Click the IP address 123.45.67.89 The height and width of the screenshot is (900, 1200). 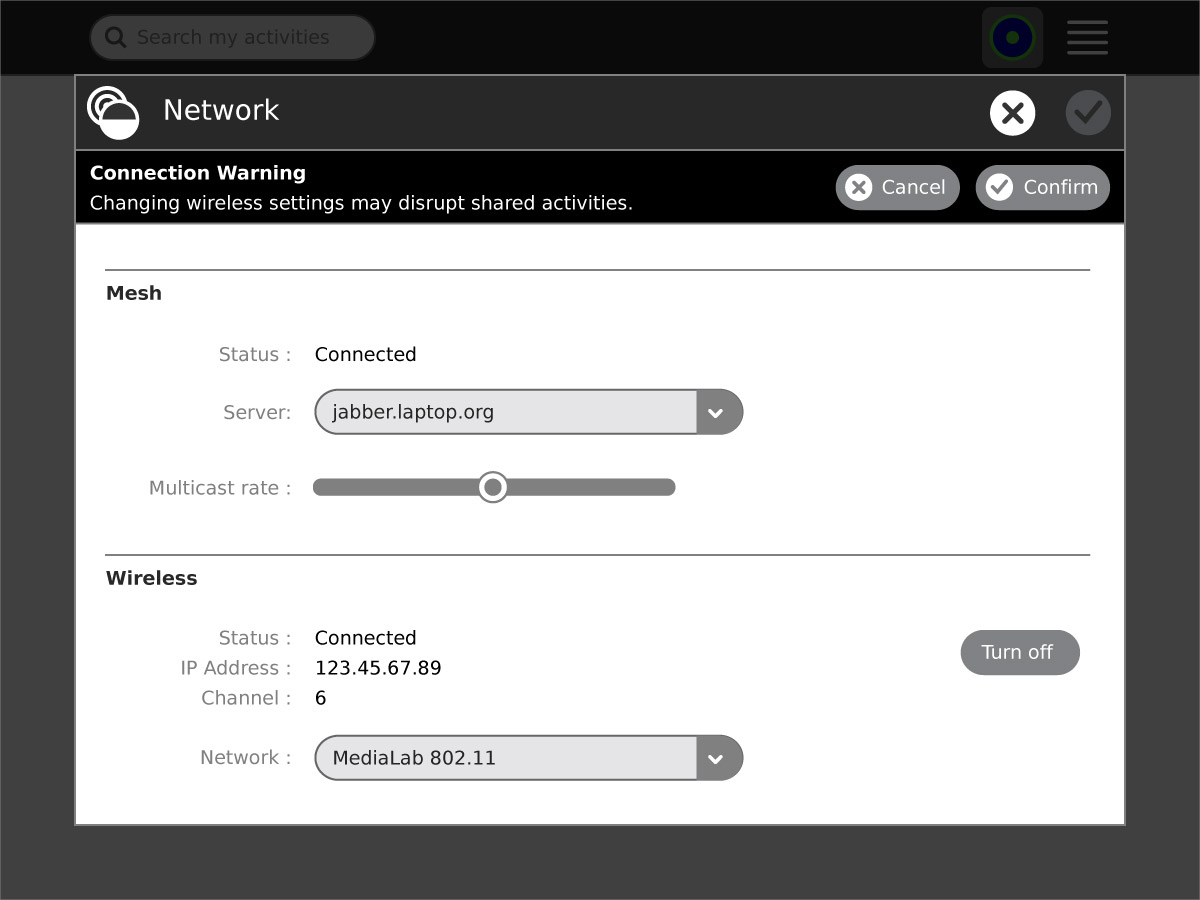click(x=378, y=668)
